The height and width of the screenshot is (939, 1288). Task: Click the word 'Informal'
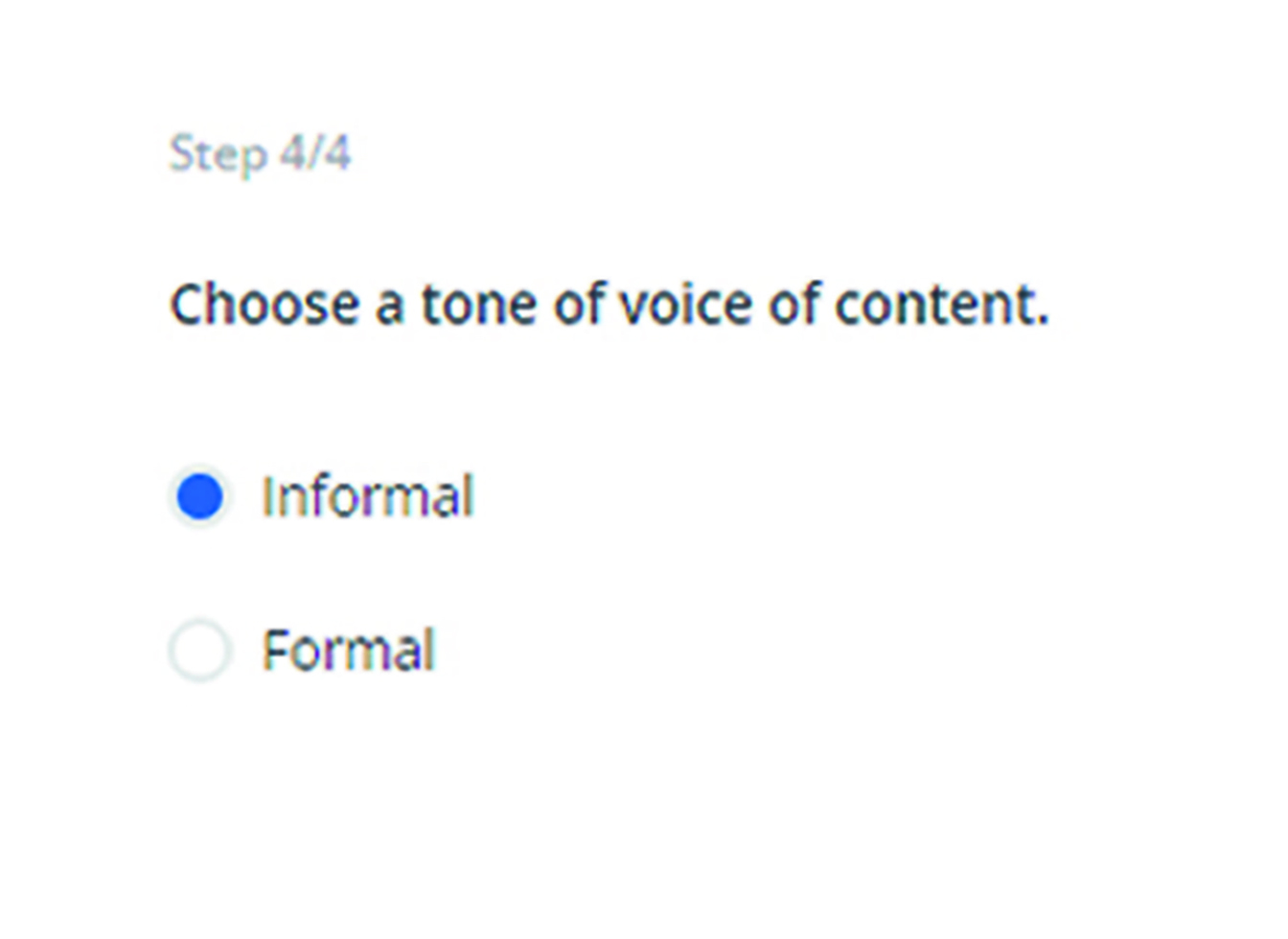click(x=367, y=497)
